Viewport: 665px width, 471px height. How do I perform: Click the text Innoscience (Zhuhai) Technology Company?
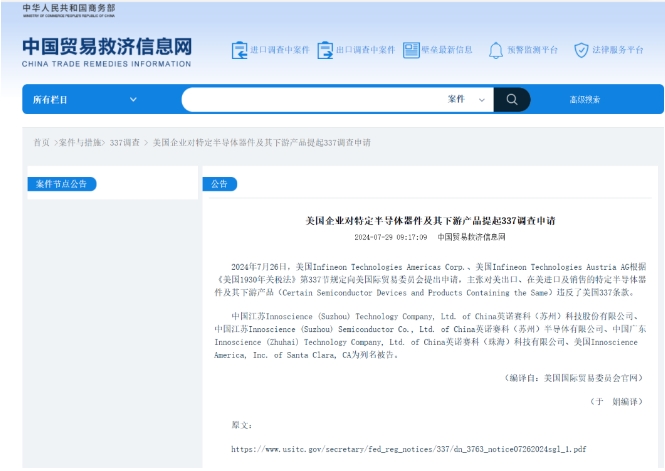(299, 342)
